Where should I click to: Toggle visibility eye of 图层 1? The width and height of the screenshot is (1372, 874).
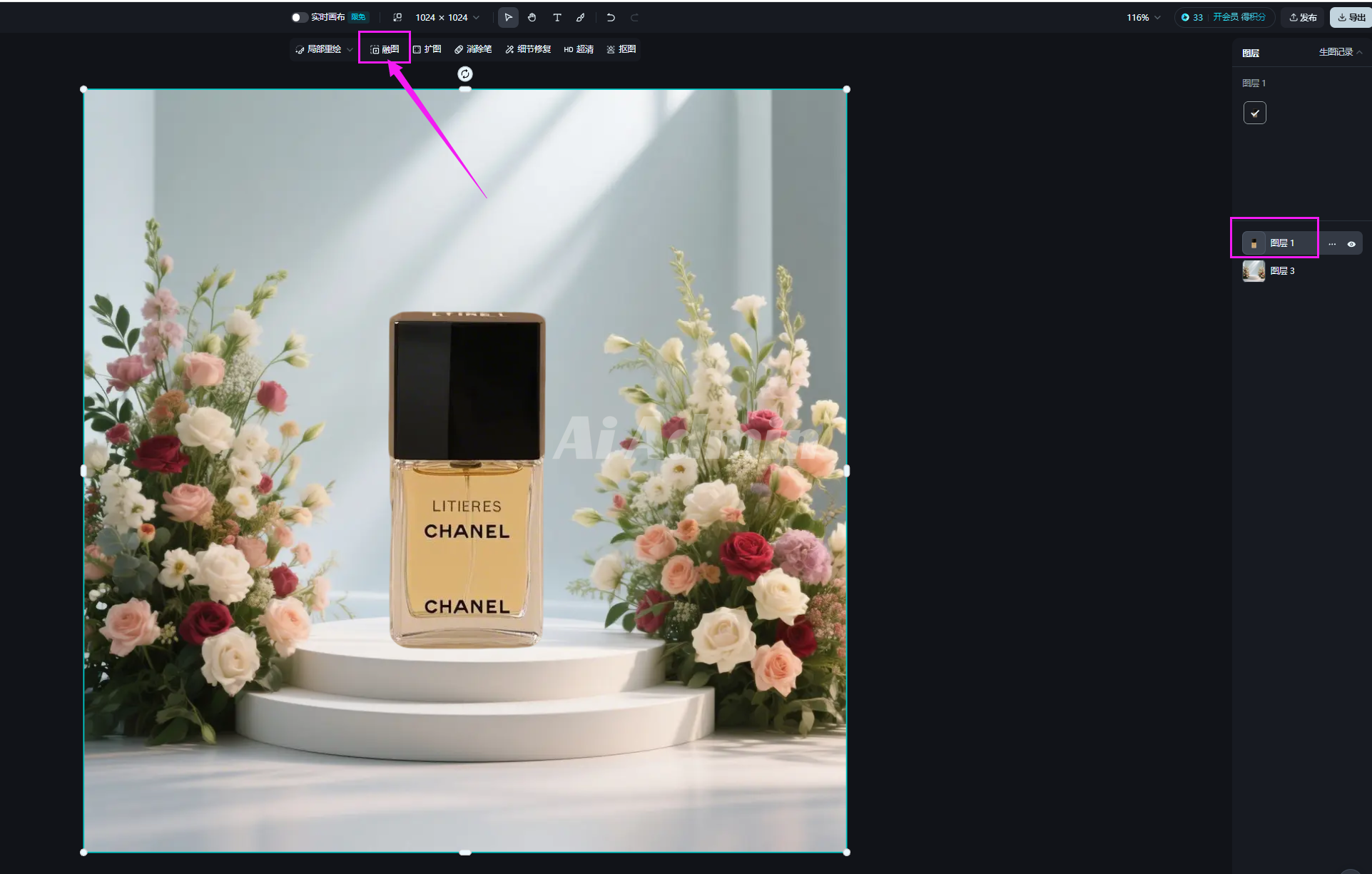click(x=1351, y=244)
